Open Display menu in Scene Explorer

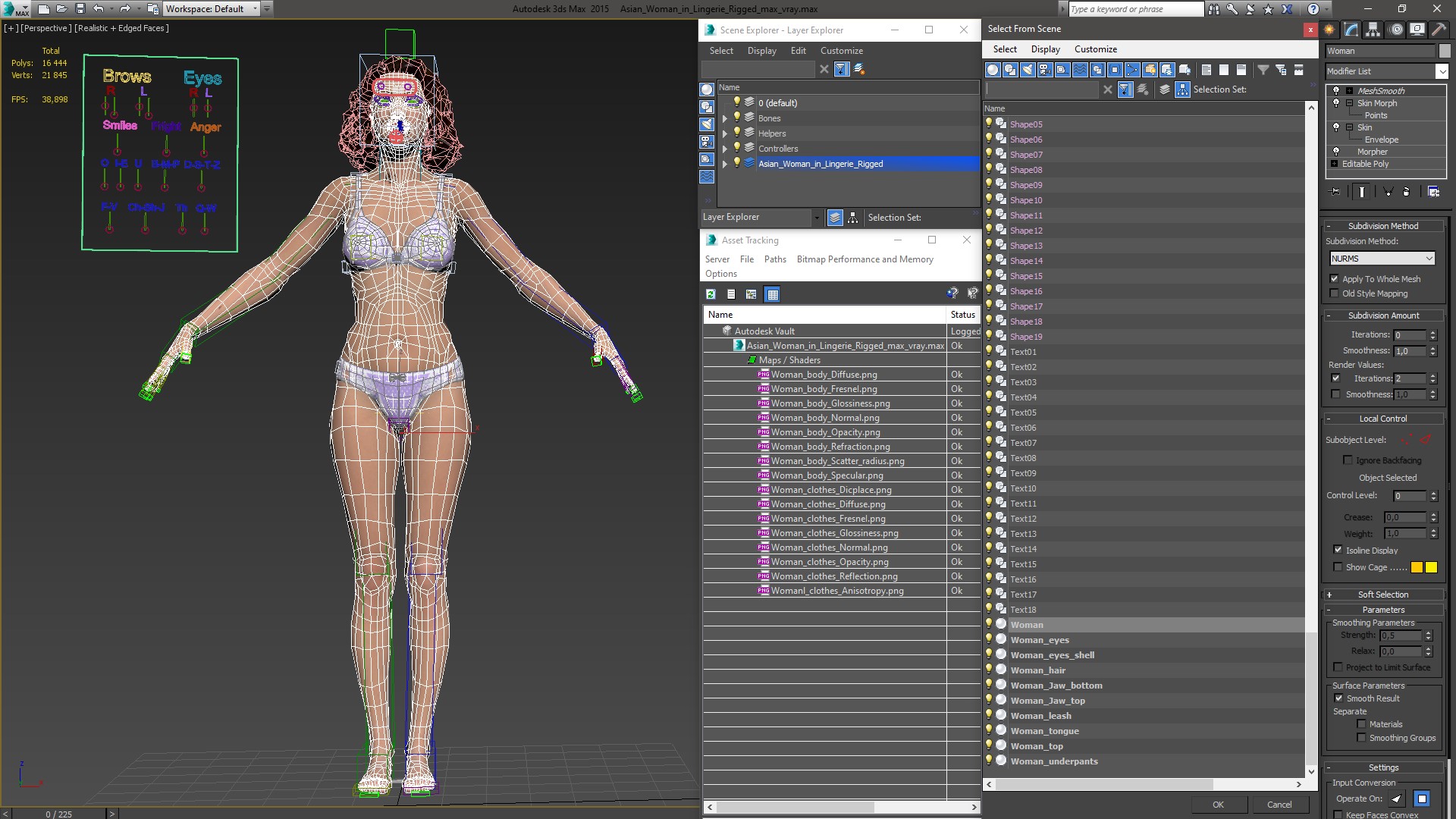[x=761, y=51]
